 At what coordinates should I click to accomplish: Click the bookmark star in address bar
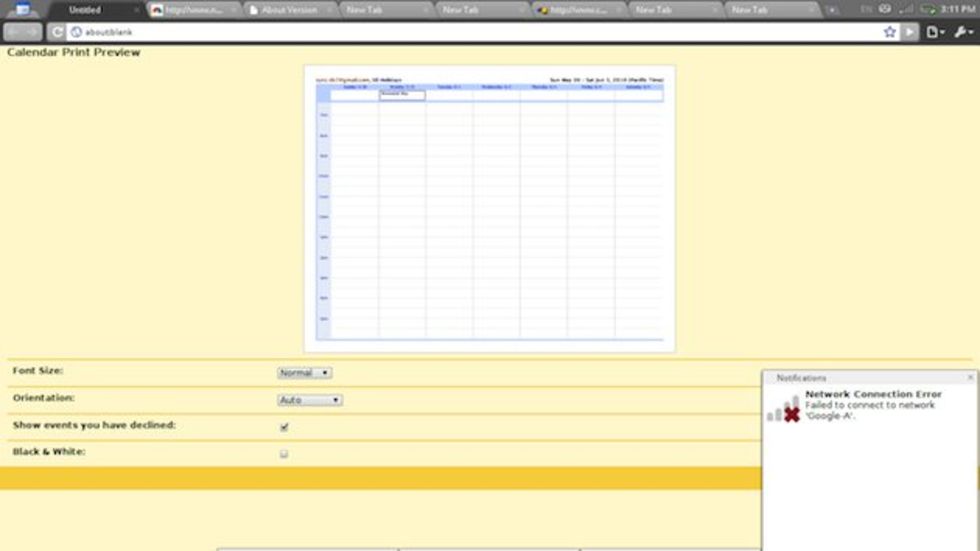(x=889, y=32)
